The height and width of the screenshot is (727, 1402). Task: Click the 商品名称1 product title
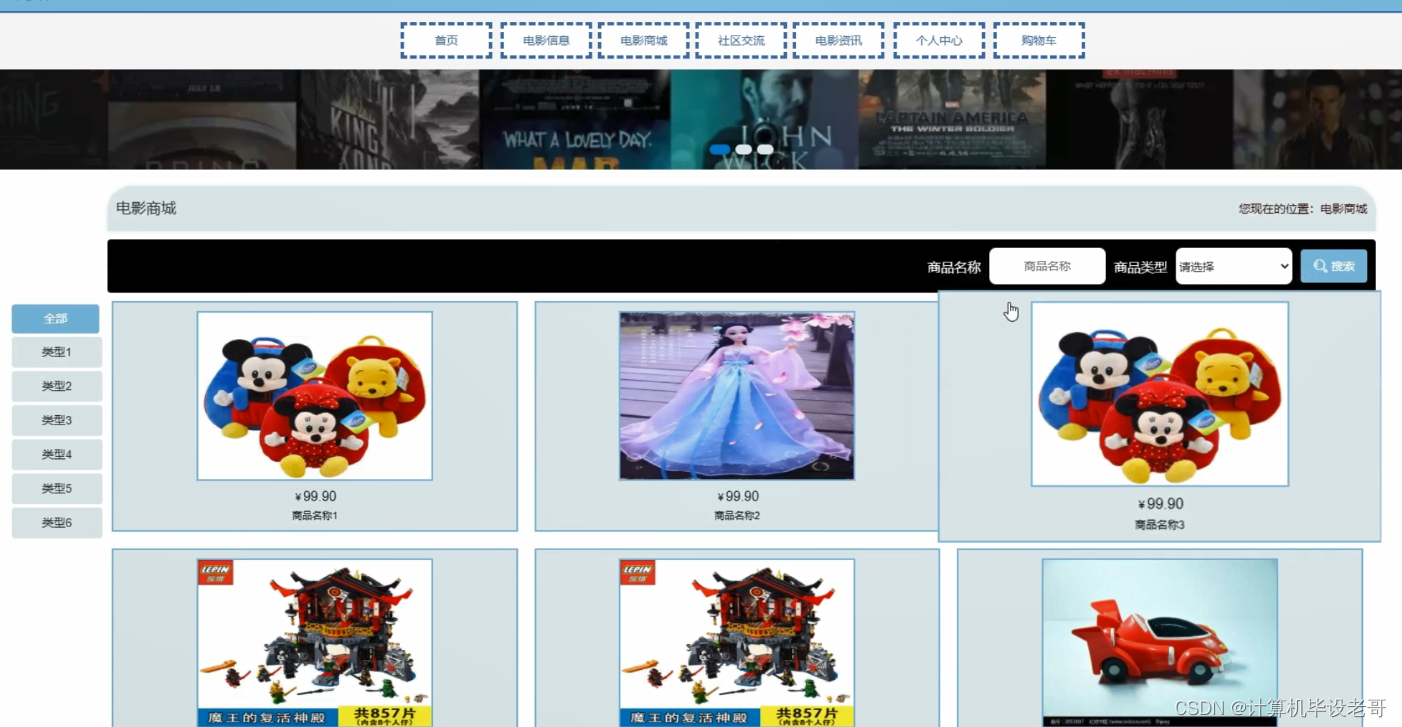(315, 516)
